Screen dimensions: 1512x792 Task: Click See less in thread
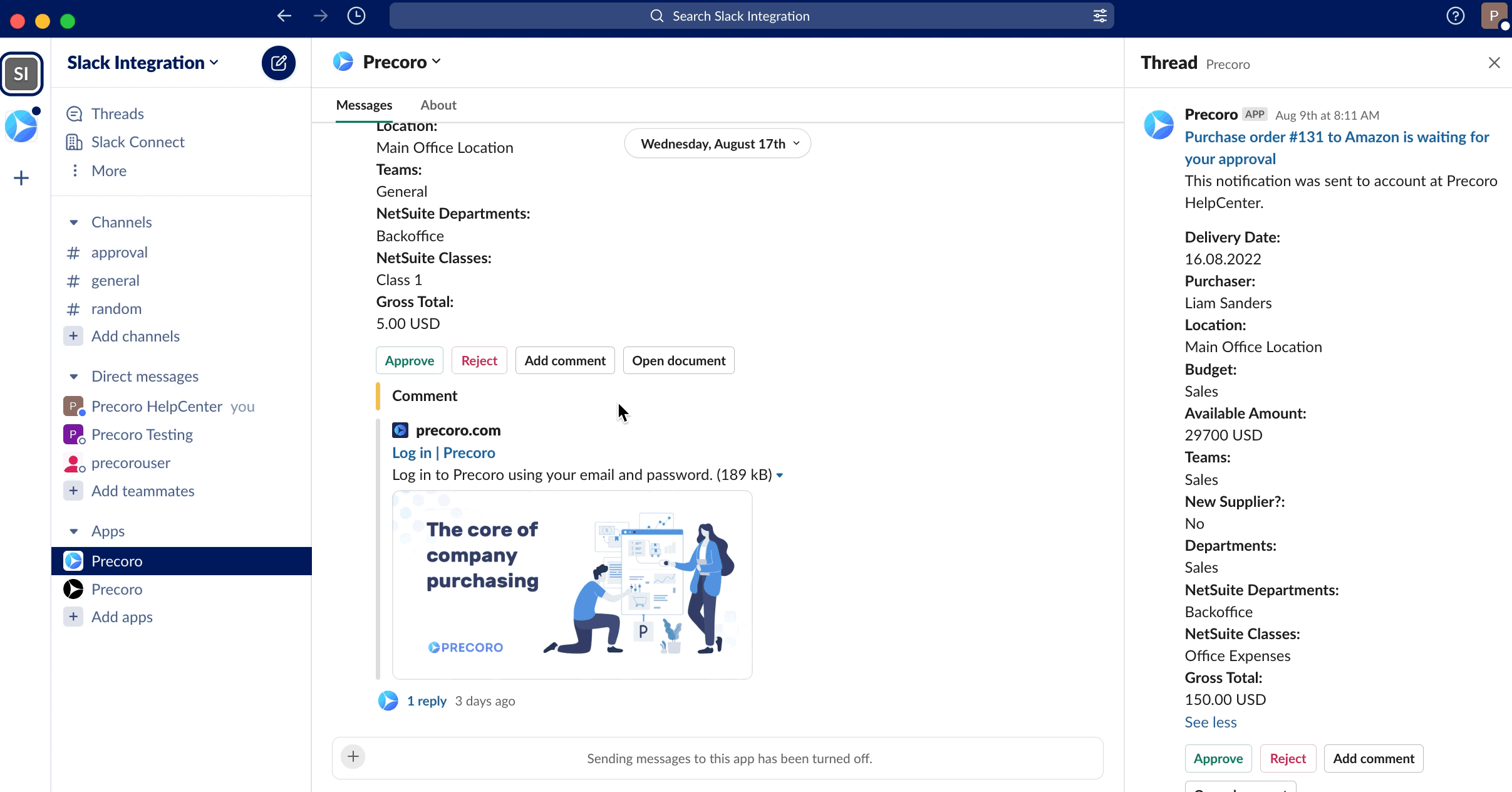(x=1211, y=722)
